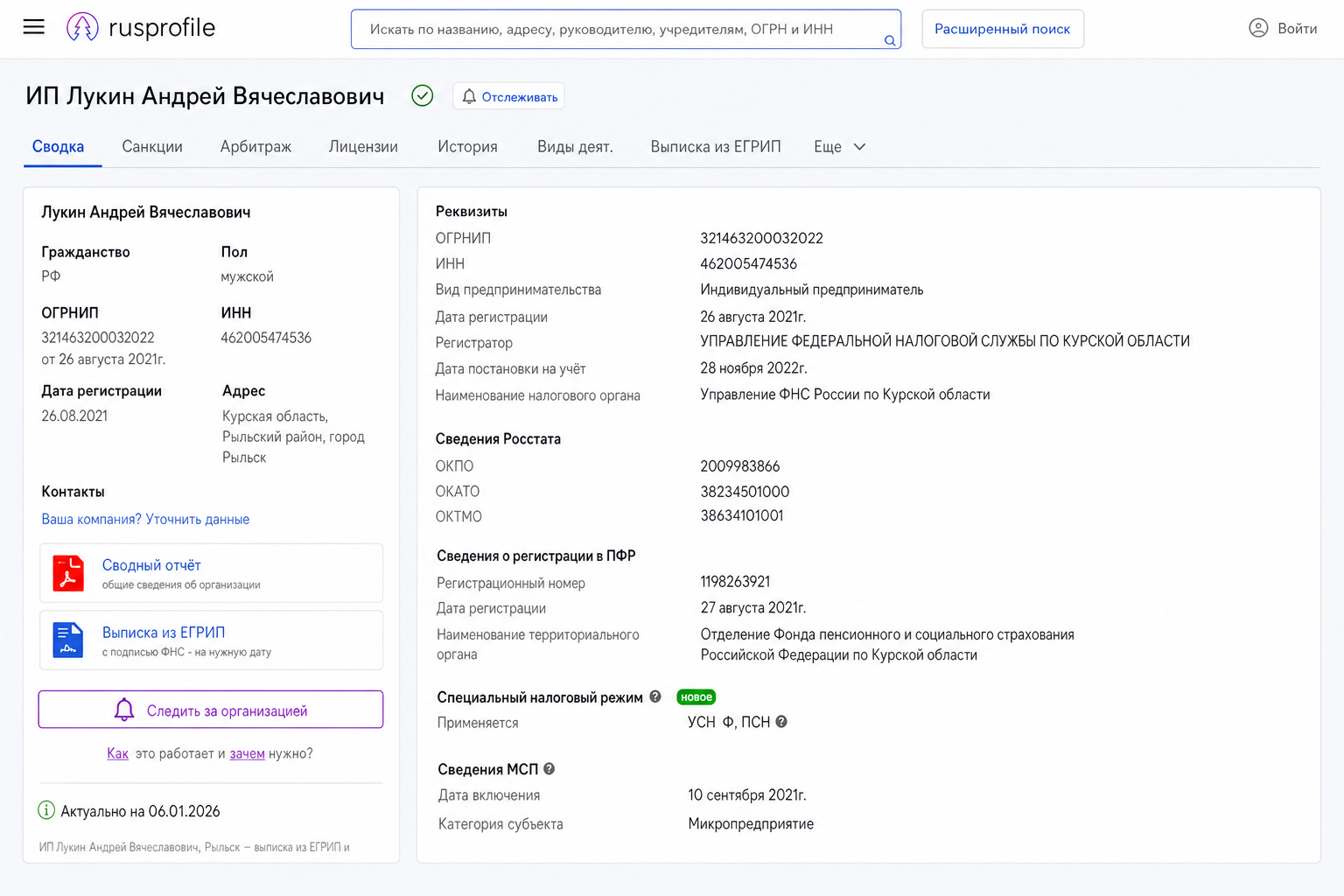Image resolution: width=1344 pixels, height=896 pixels.
Task: Click the Войти link
Action: tap(1297, 29)
